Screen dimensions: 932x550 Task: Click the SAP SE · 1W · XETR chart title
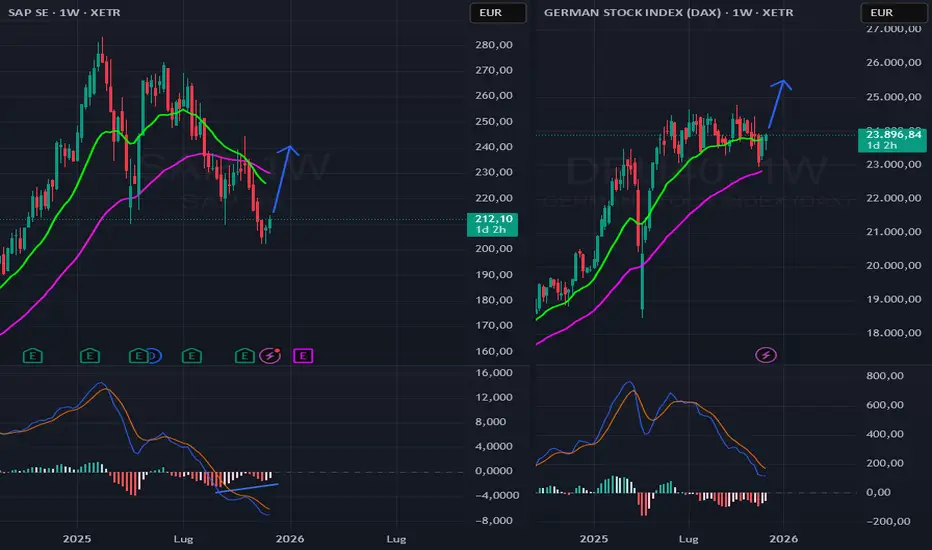(x=64, y=12)
